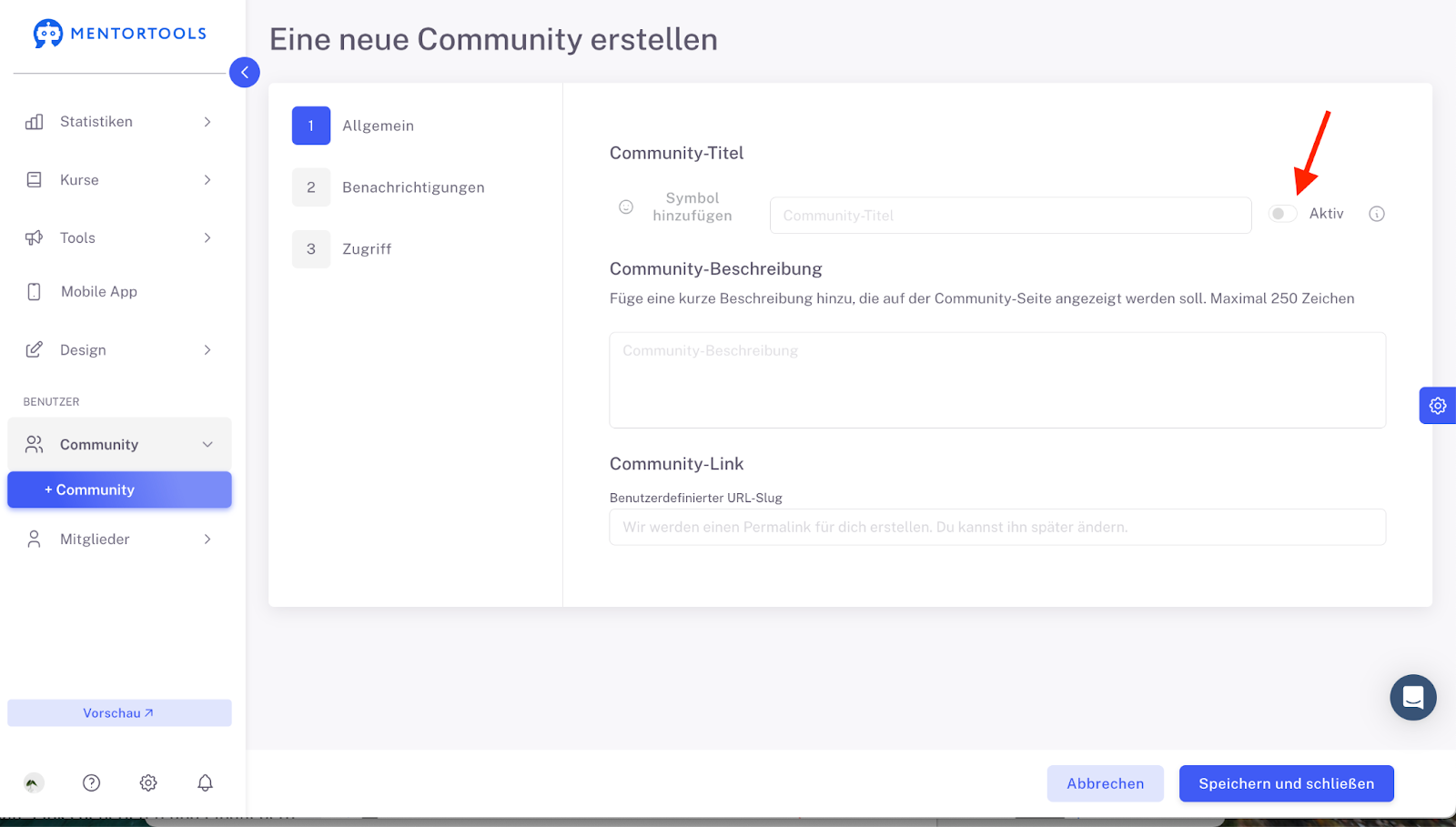Expand the Tools menu chevron
Viewport: 1456px width, 827px height.
(x=207, y=237)
